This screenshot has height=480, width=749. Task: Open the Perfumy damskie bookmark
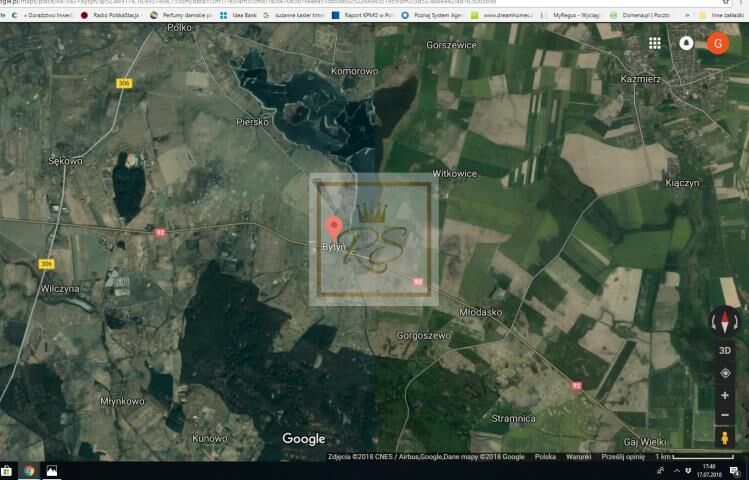[x=182, y=15]
